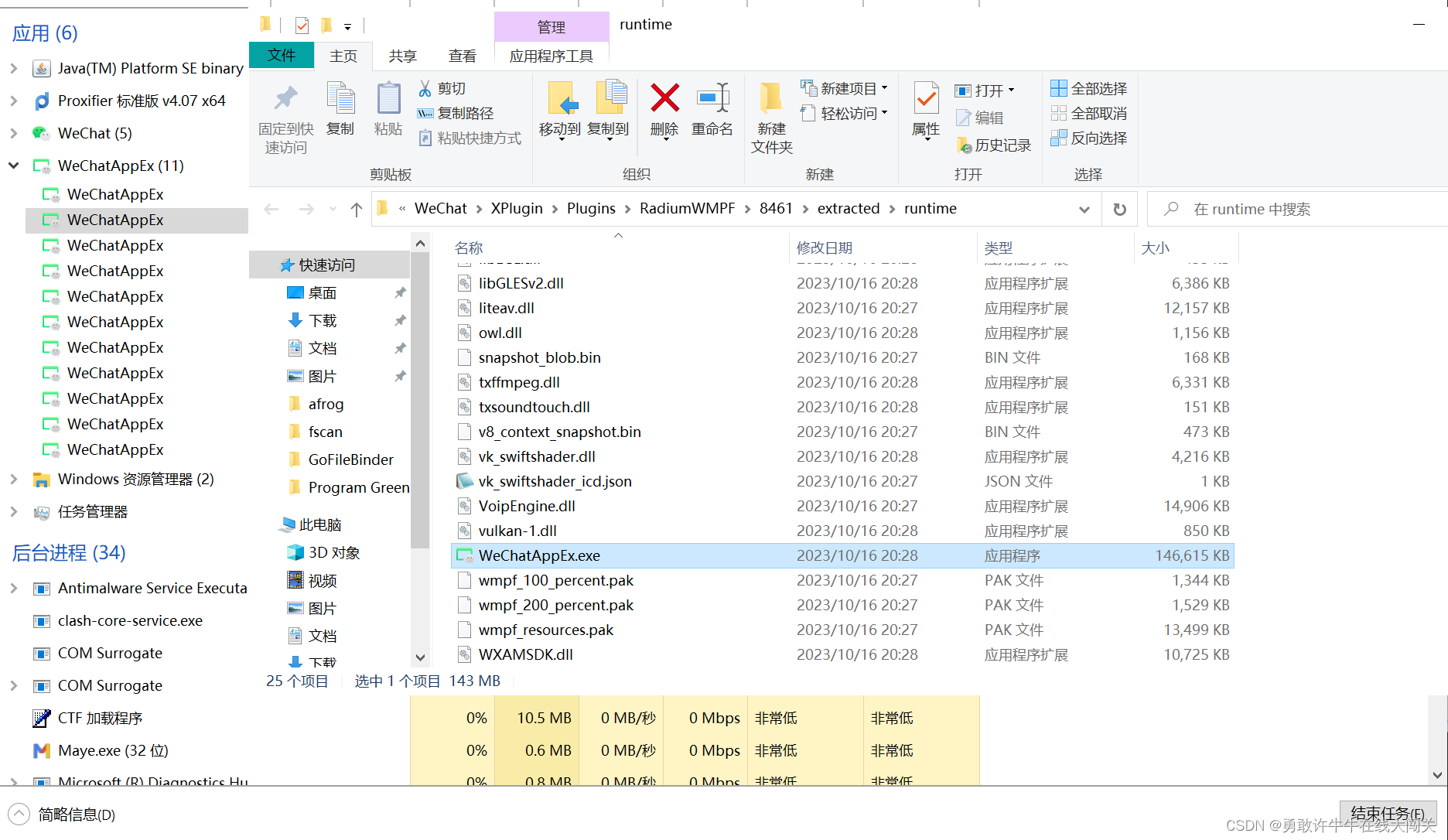
Task: Click Copy path (复制路径)
Action: click(x=456, y=114)
